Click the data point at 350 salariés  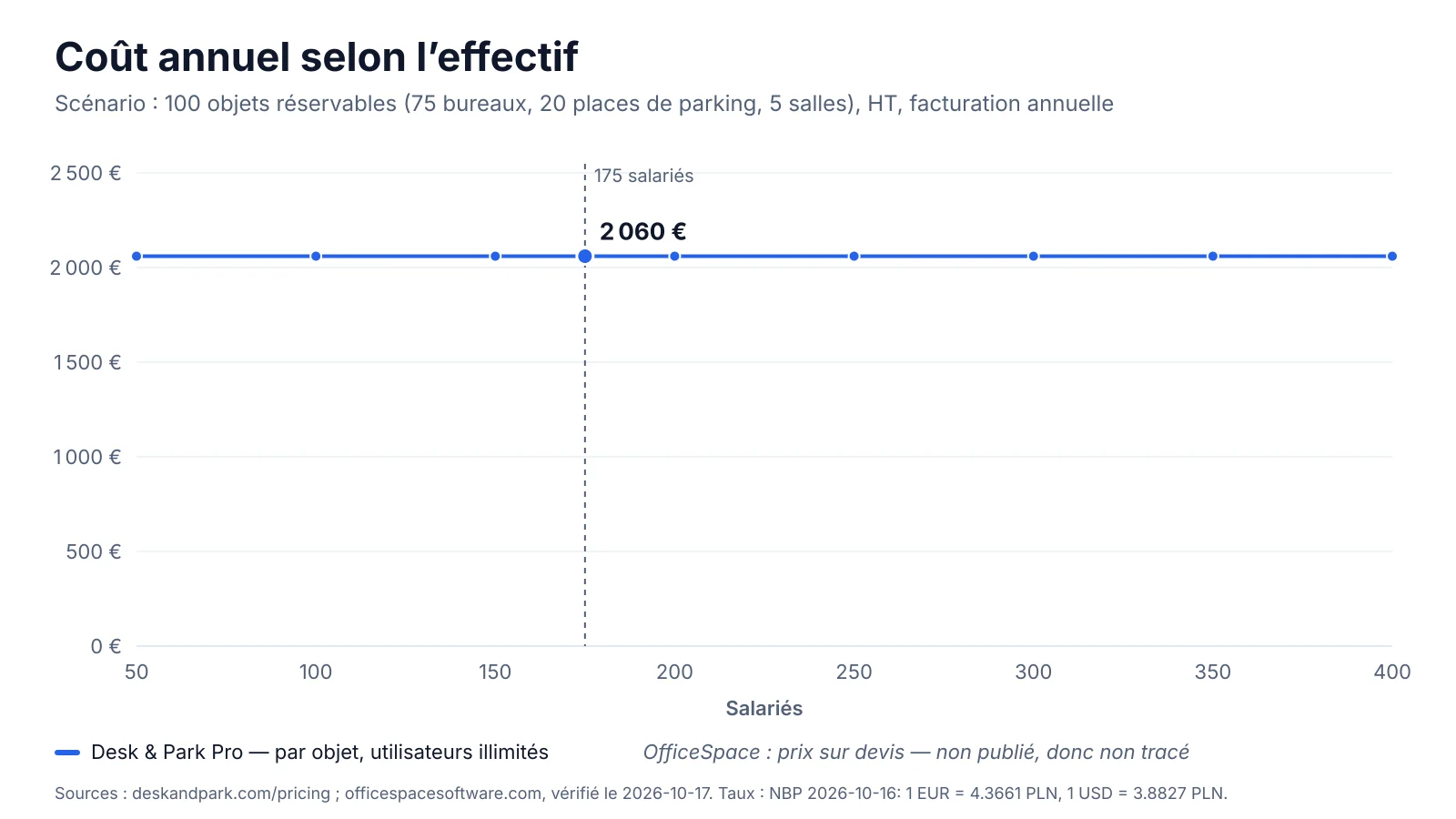[1213, 257]
